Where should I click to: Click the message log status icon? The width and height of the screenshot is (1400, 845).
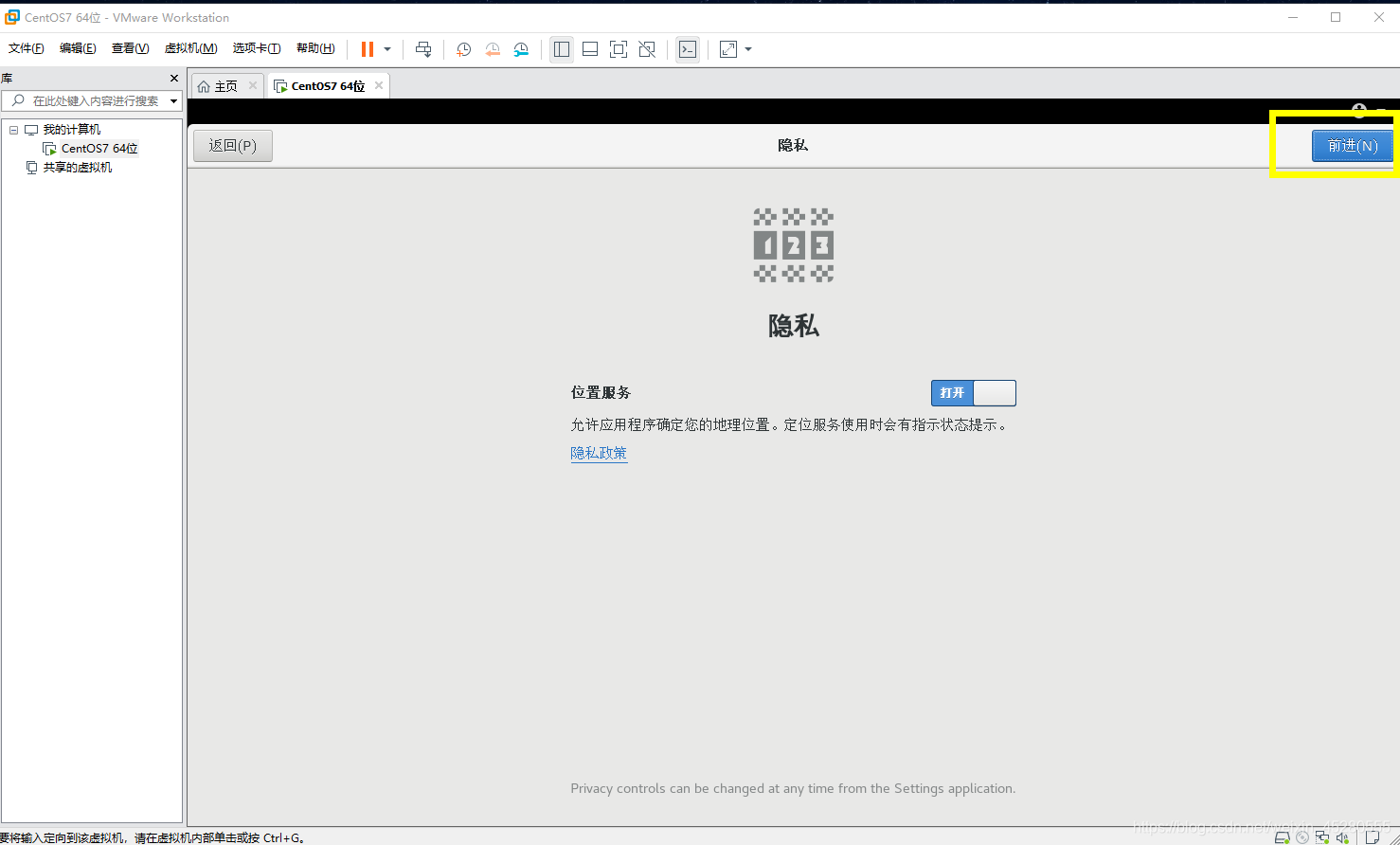(x=1372, y=837)
